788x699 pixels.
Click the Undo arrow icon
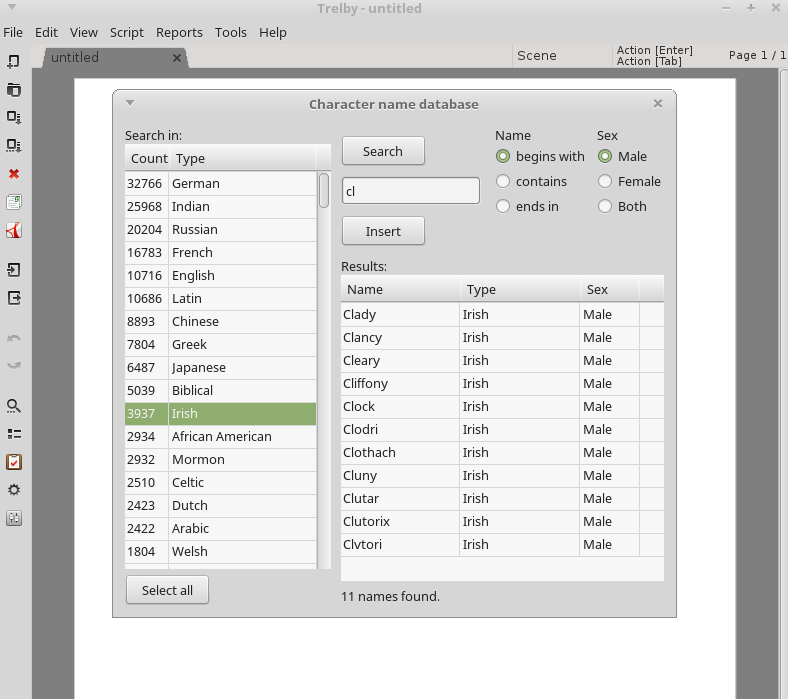click(x=14, y=338)
